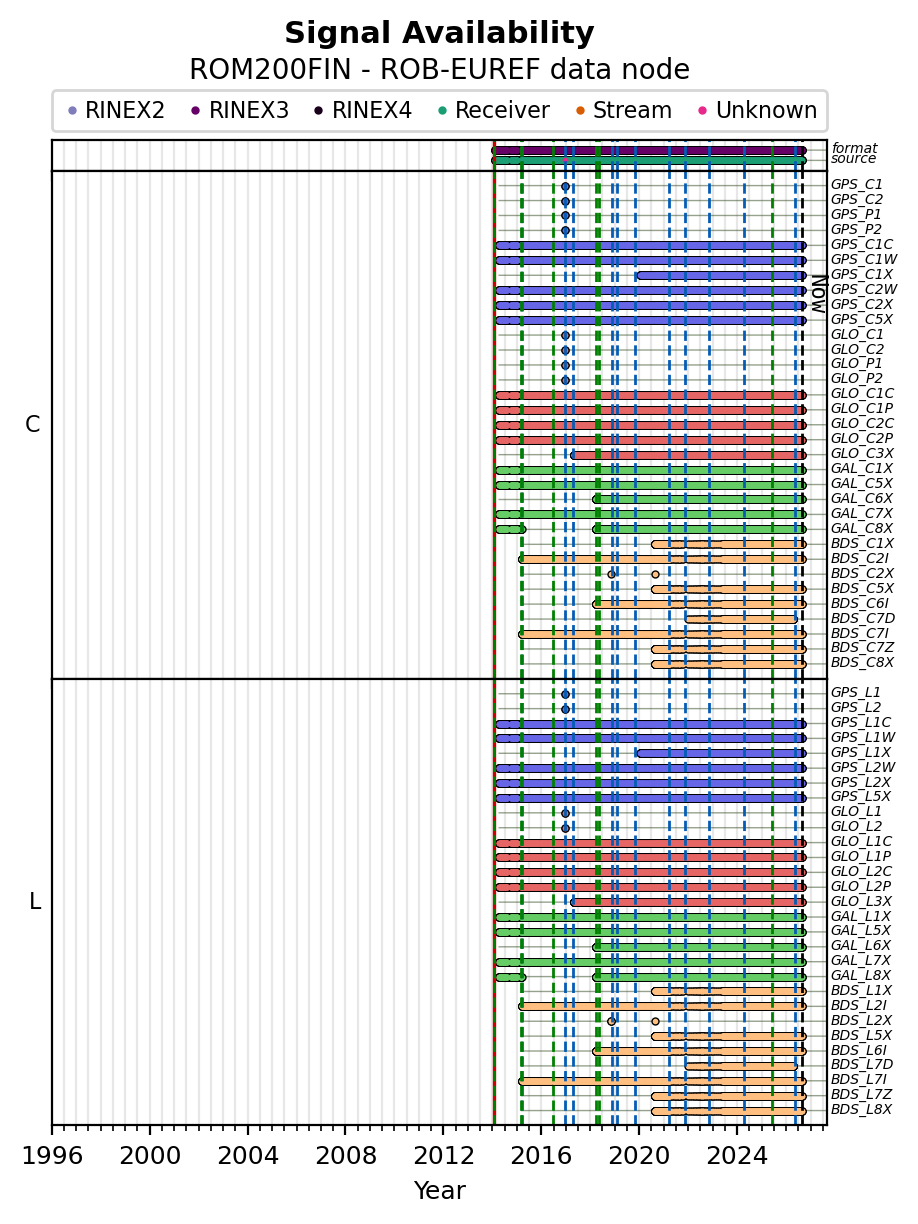Click the NOW vertical label
The height and width of the screenshot is (1224, 918).
tap(818, 293)
